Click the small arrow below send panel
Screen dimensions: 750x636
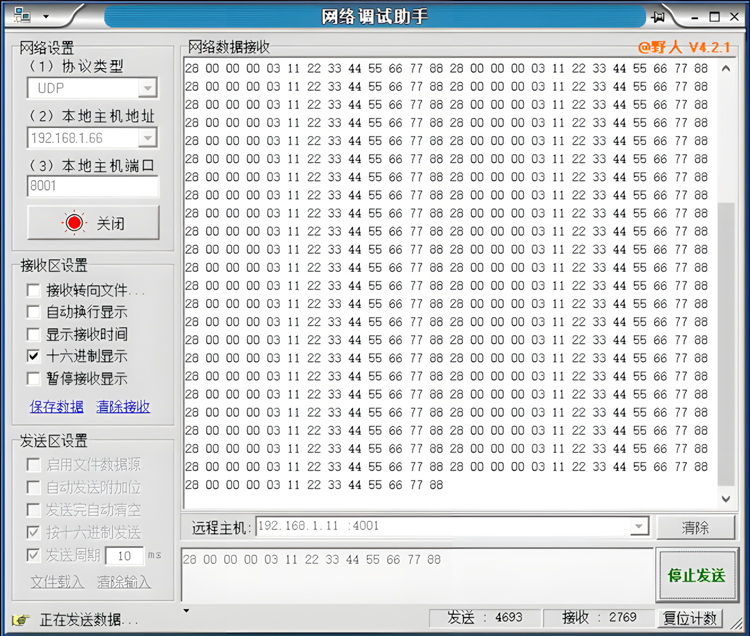186,610
